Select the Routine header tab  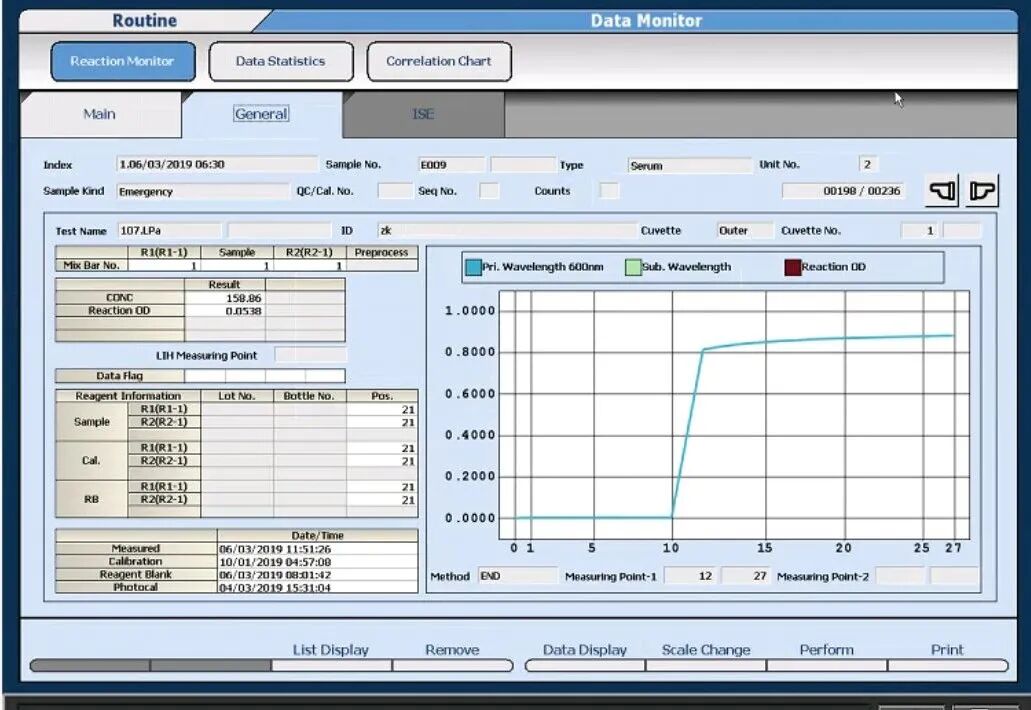(x=145, y=20)
